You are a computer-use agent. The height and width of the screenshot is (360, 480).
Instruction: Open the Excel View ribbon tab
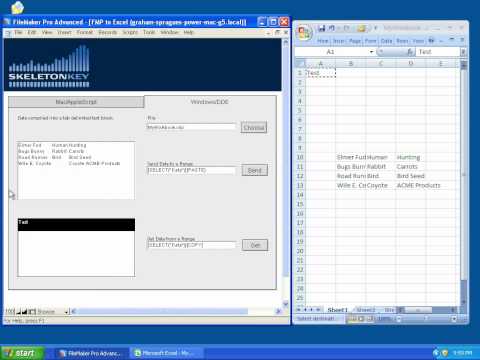[x=418, y=41]
